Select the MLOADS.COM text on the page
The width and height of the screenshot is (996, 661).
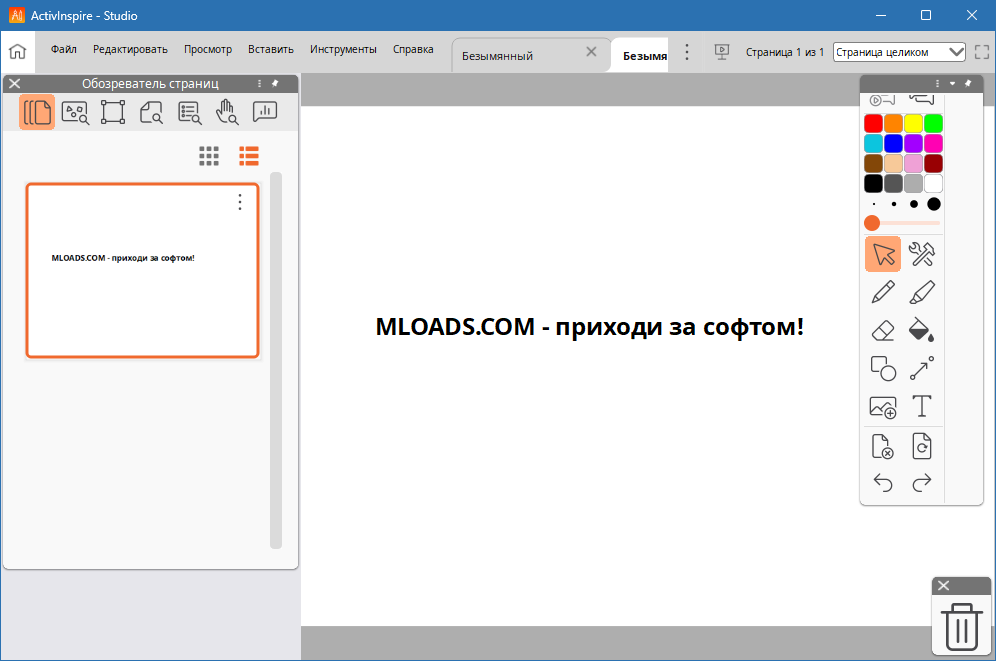click(x=589, y=327)
